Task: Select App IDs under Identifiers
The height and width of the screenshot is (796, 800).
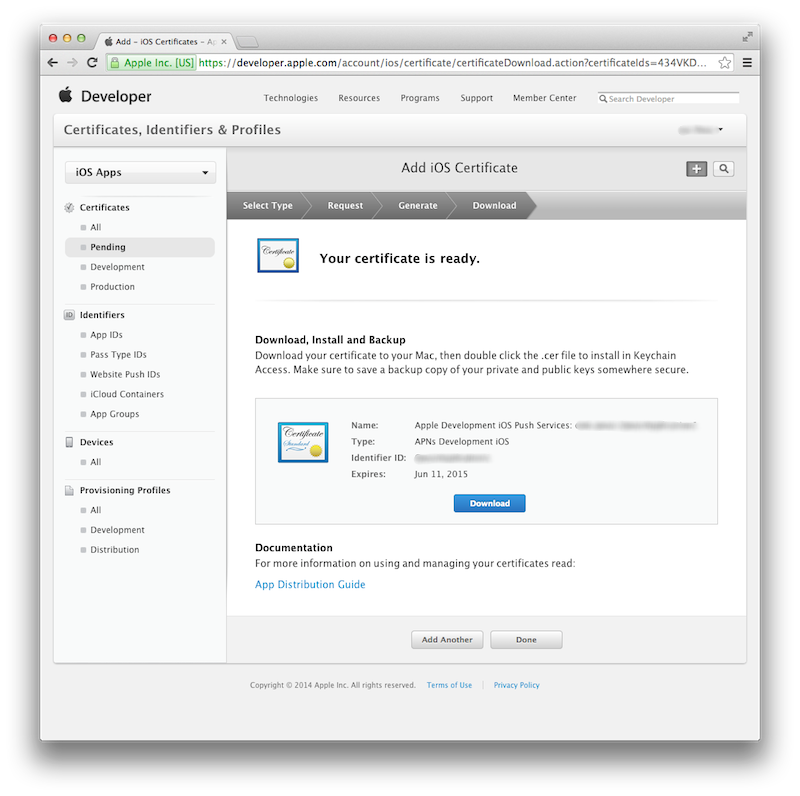Action: tap(106, 334)
